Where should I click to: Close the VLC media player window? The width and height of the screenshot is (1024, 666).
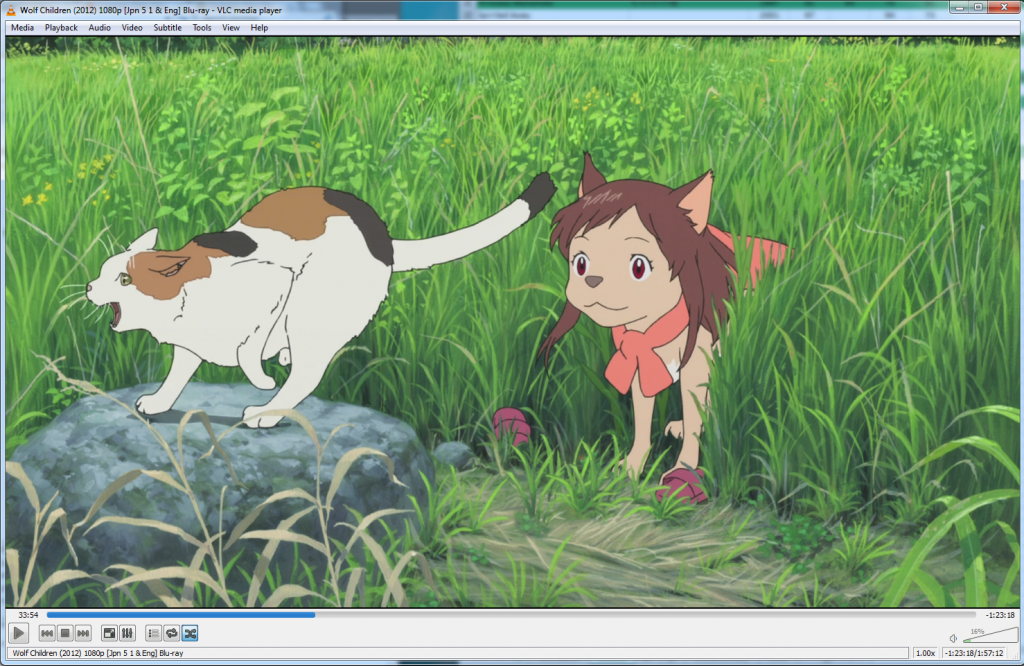point(1004,7)
